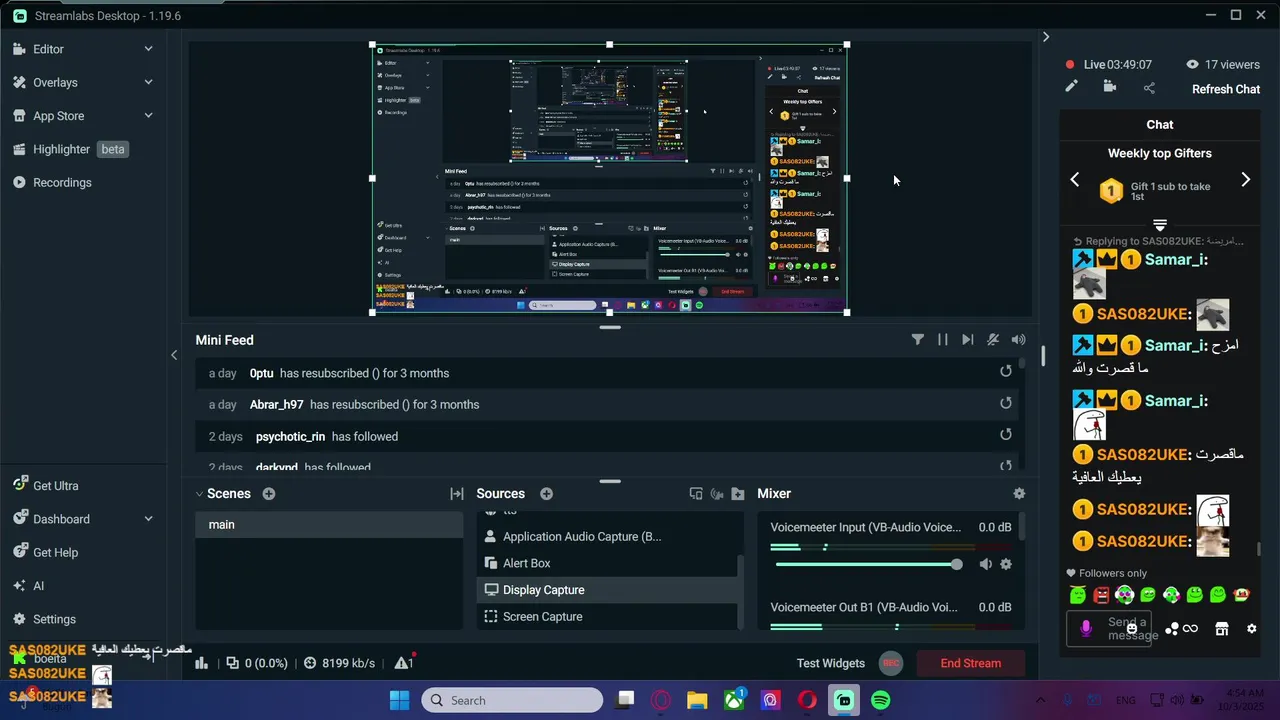This screenshot has height=720, width=1280.
Task: Collapse the gifters leaderboard handle
Action: 1160,225
